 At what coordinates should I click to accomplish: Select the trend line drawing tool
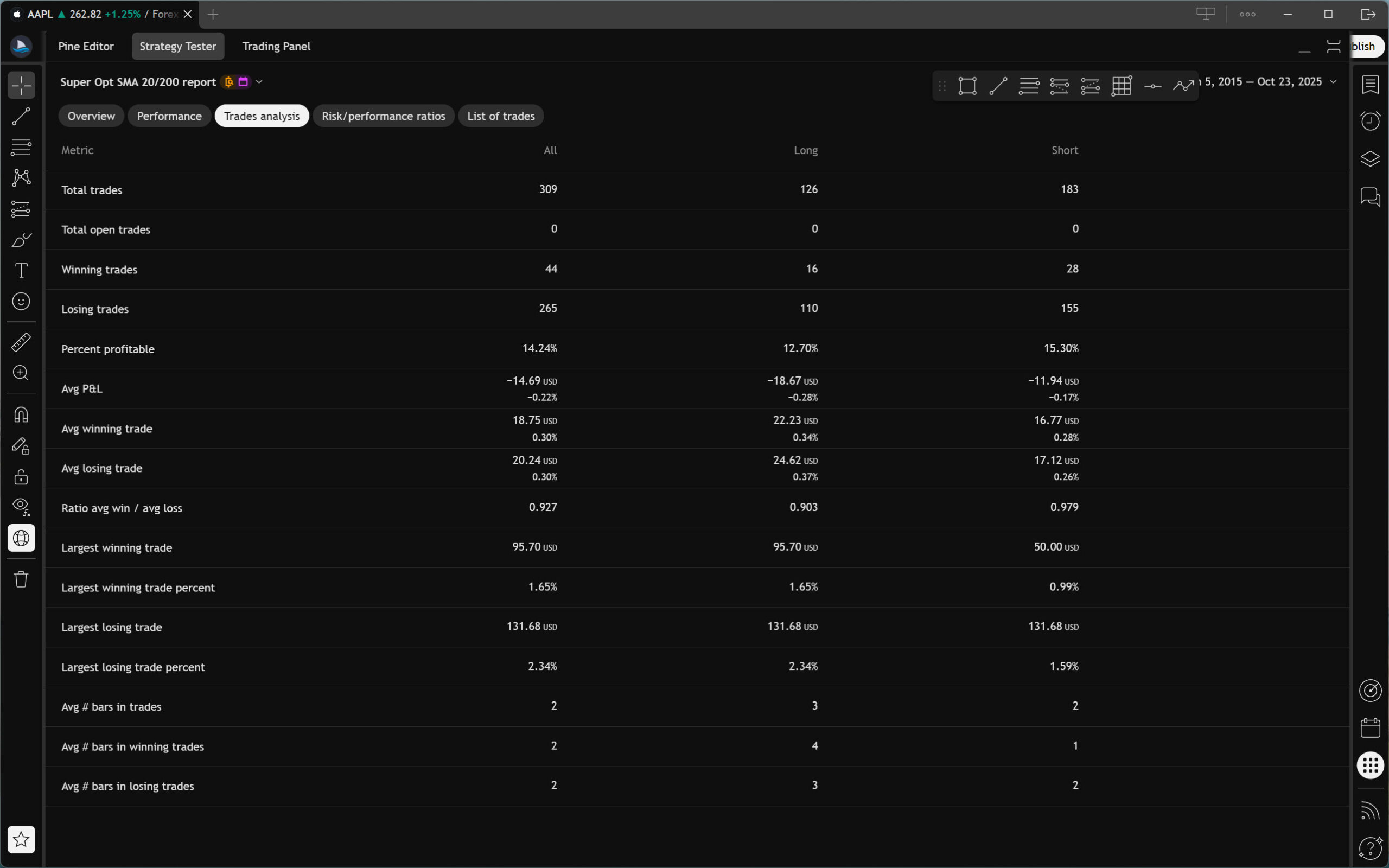coord(21,117)
